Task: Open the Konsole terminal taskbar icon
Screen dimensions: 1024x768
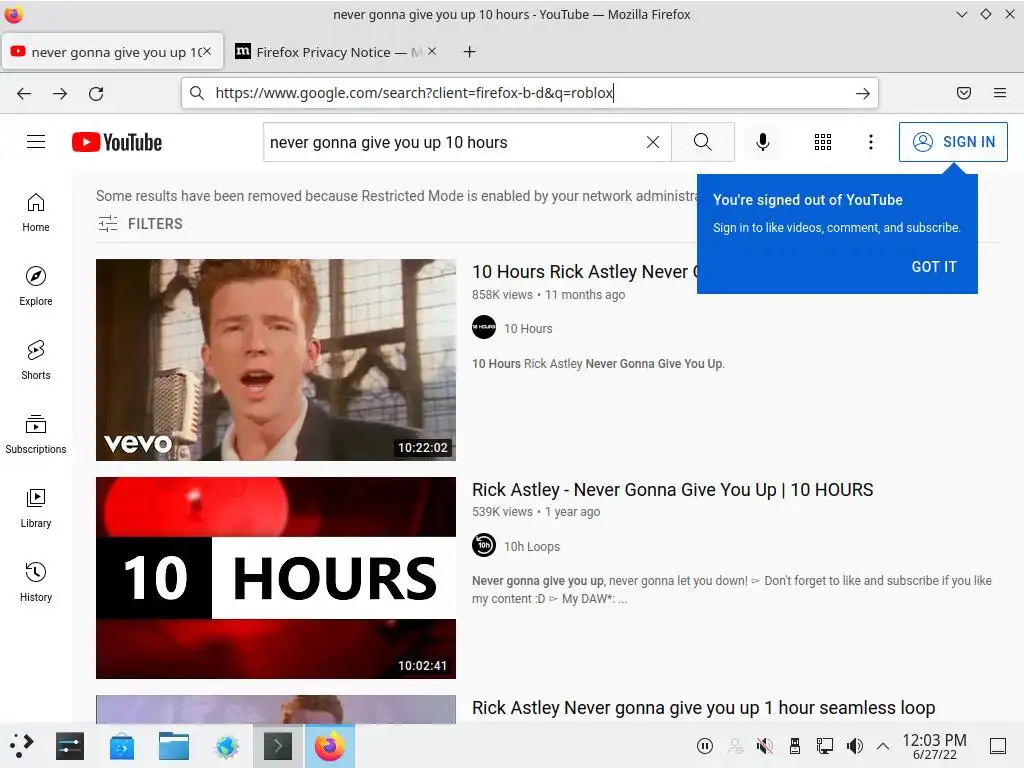Action: tap(278, 746)
